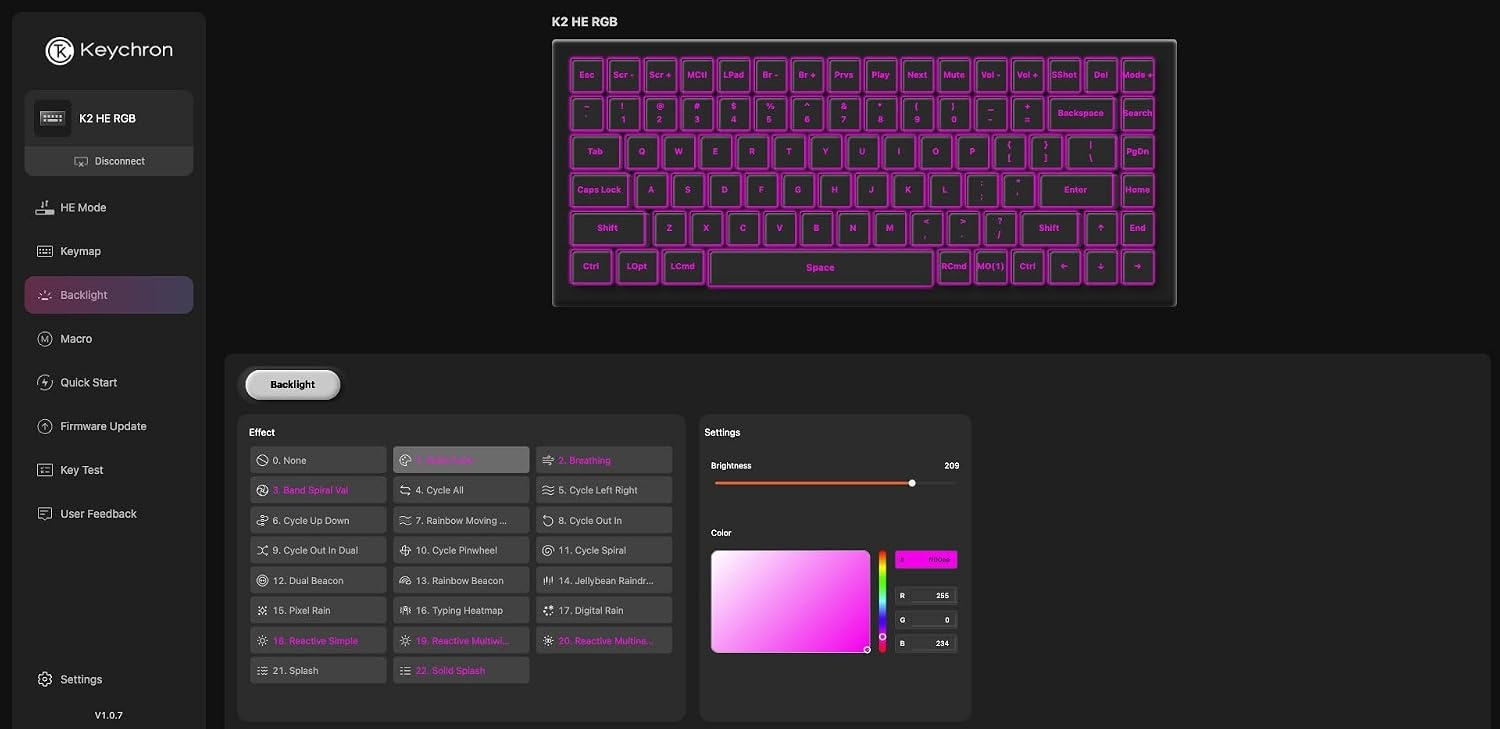The height and width of the screenshot is (729, 1500).
Task: Click the Backlight tab pill
Action: [292, 384]
